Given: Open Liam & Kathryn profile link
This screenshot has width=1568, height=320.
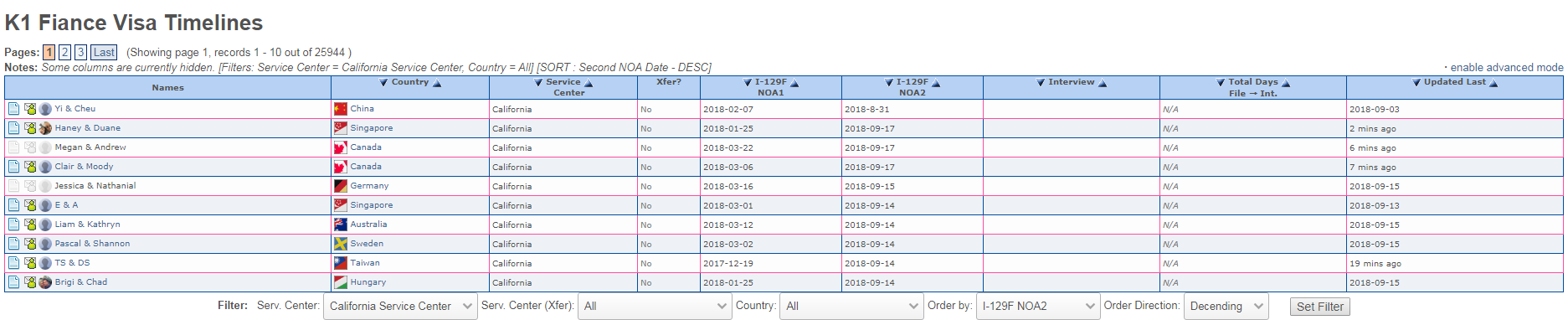Looking at the screenshot, I should tap(87, 225).
